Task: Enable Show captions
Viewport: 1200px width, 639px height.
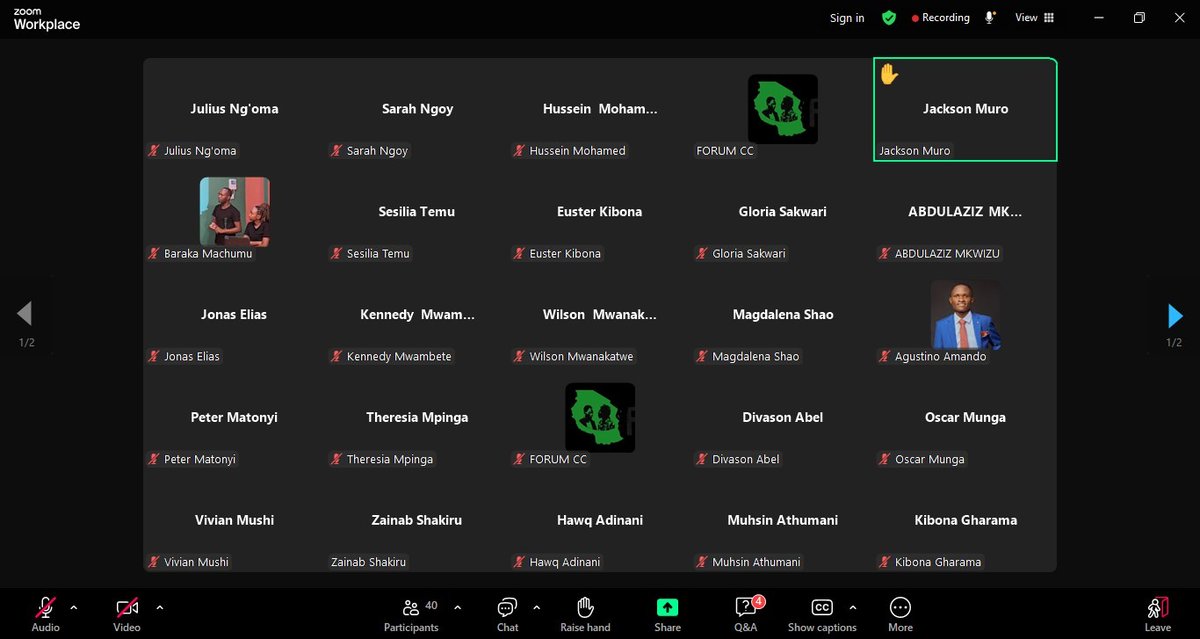Action: click(x=822, y=614)
